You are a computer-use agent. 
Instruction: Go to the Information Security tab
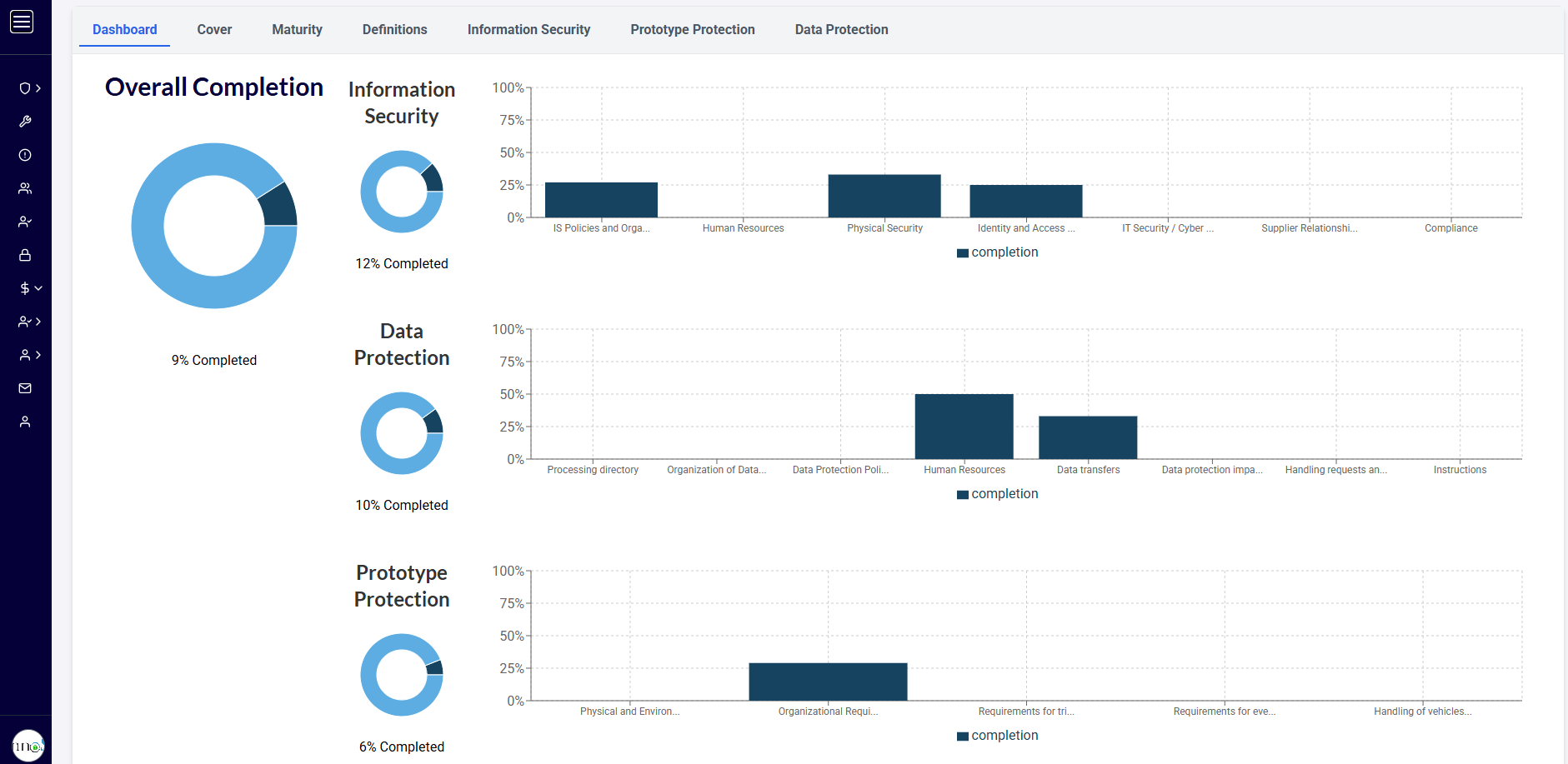click(529, 30)
